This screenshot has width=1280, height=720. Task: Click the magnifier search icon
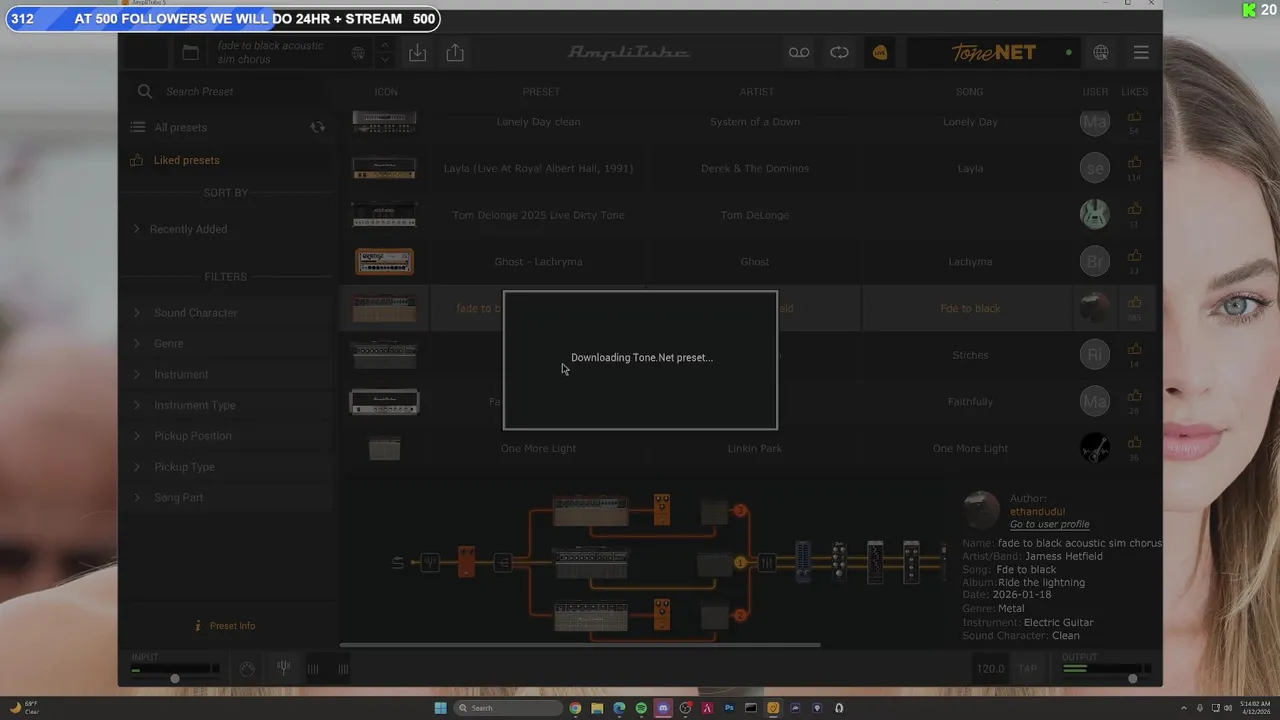pos(145,91)
